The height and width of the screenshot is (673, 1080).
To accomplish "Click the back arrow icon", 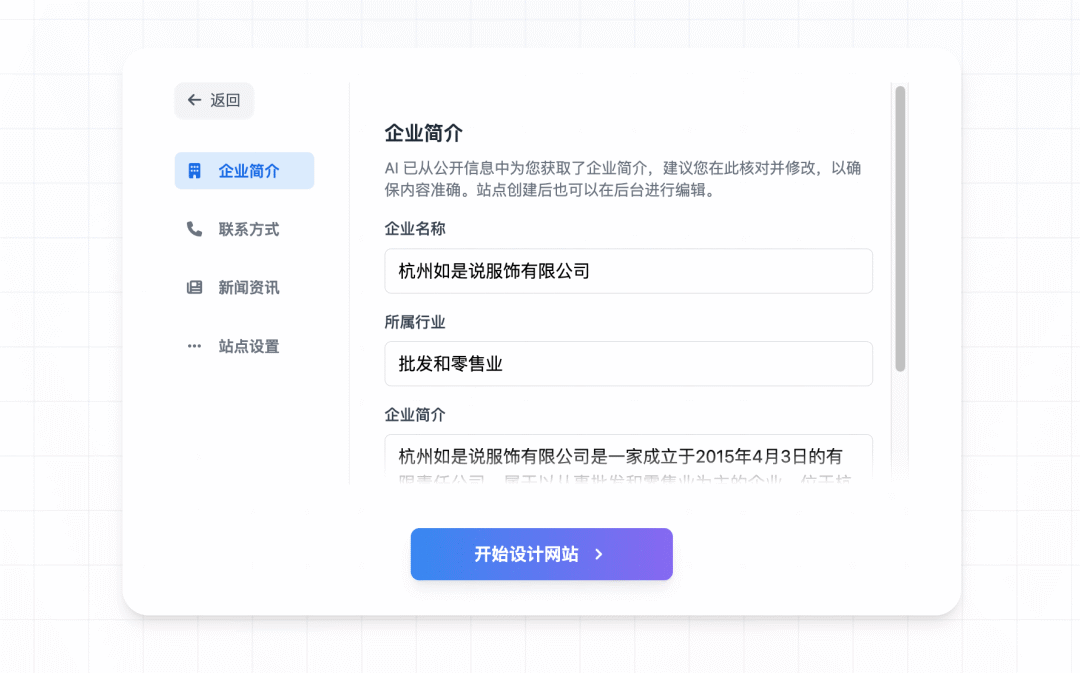I will click(194, 100).
